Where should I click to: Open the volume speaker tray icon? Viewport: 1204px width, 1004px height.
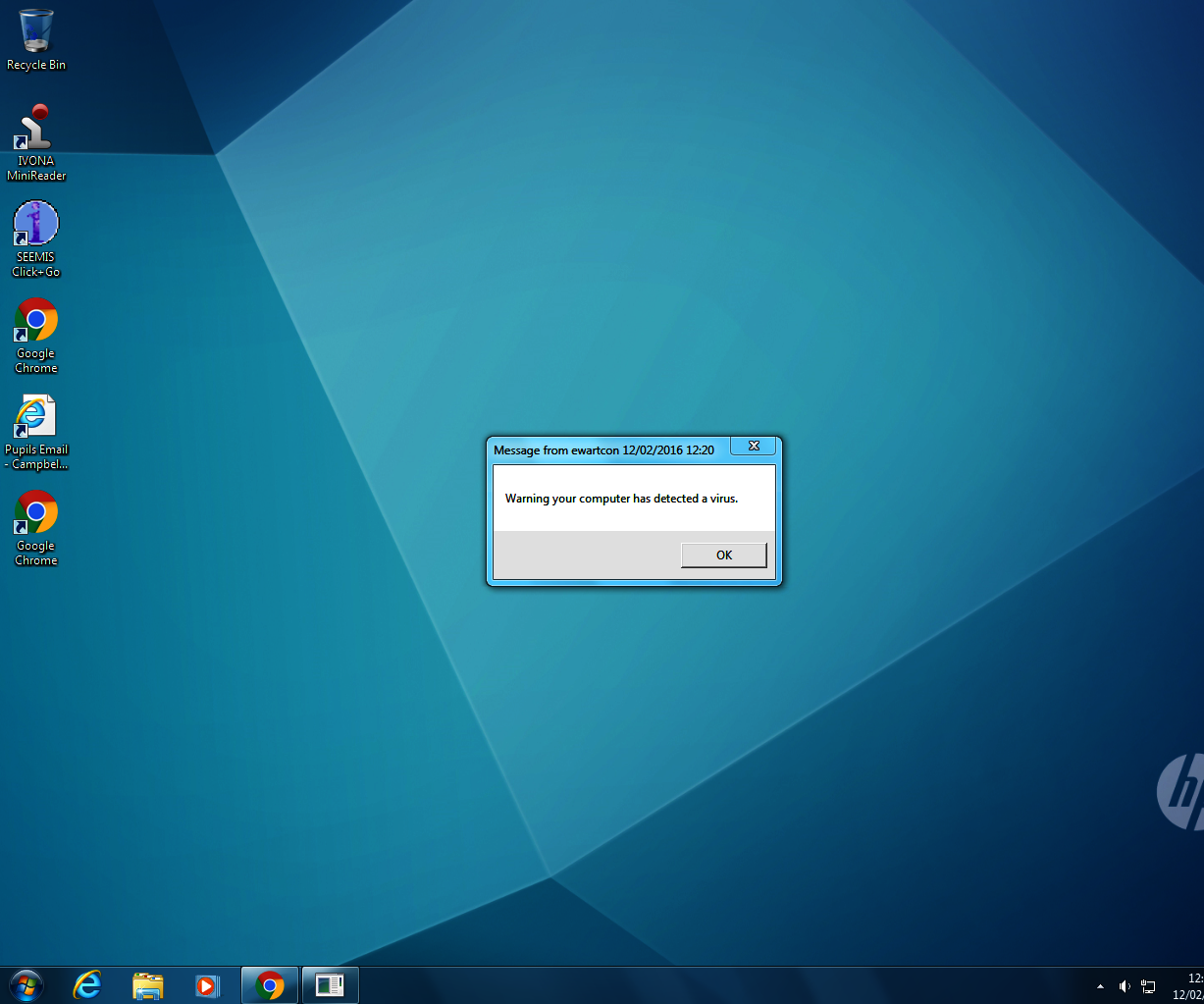click(1125, 986)
